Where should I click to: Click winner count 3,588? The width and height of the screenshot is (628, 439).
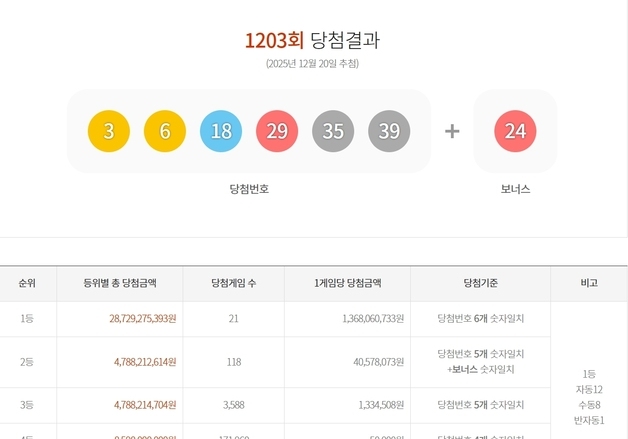[233, 405]
